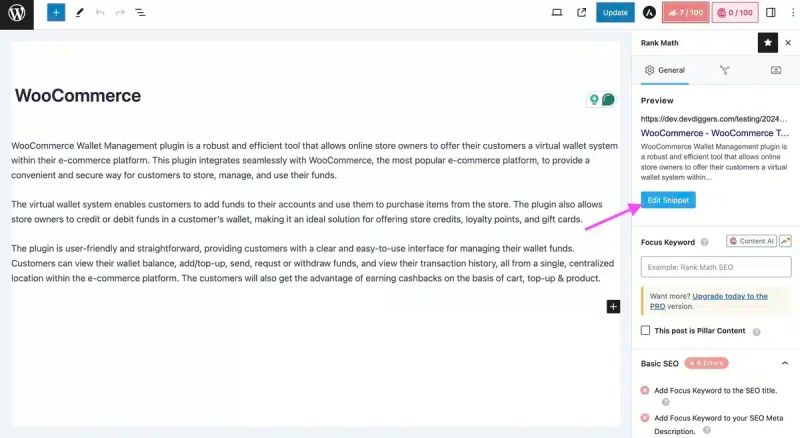View the post in a new tab

pyautogui.click(x=582, y=12)
